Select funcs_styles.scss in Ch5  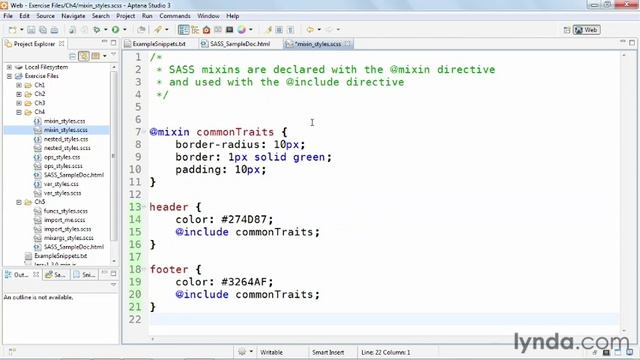66,211
